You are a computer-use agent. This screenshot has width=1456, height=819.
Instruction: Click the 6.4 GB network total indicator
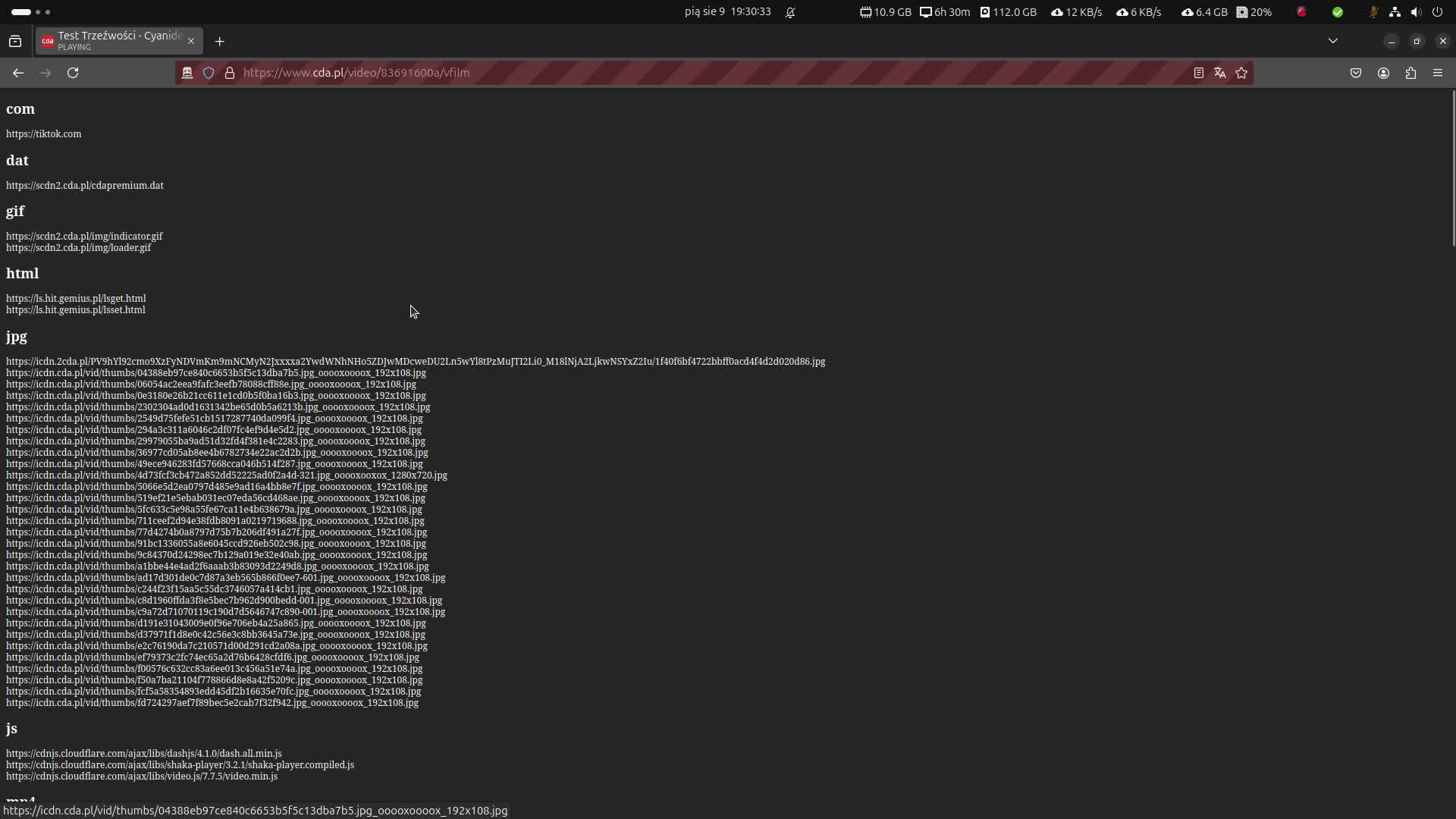click(1204, 12)
